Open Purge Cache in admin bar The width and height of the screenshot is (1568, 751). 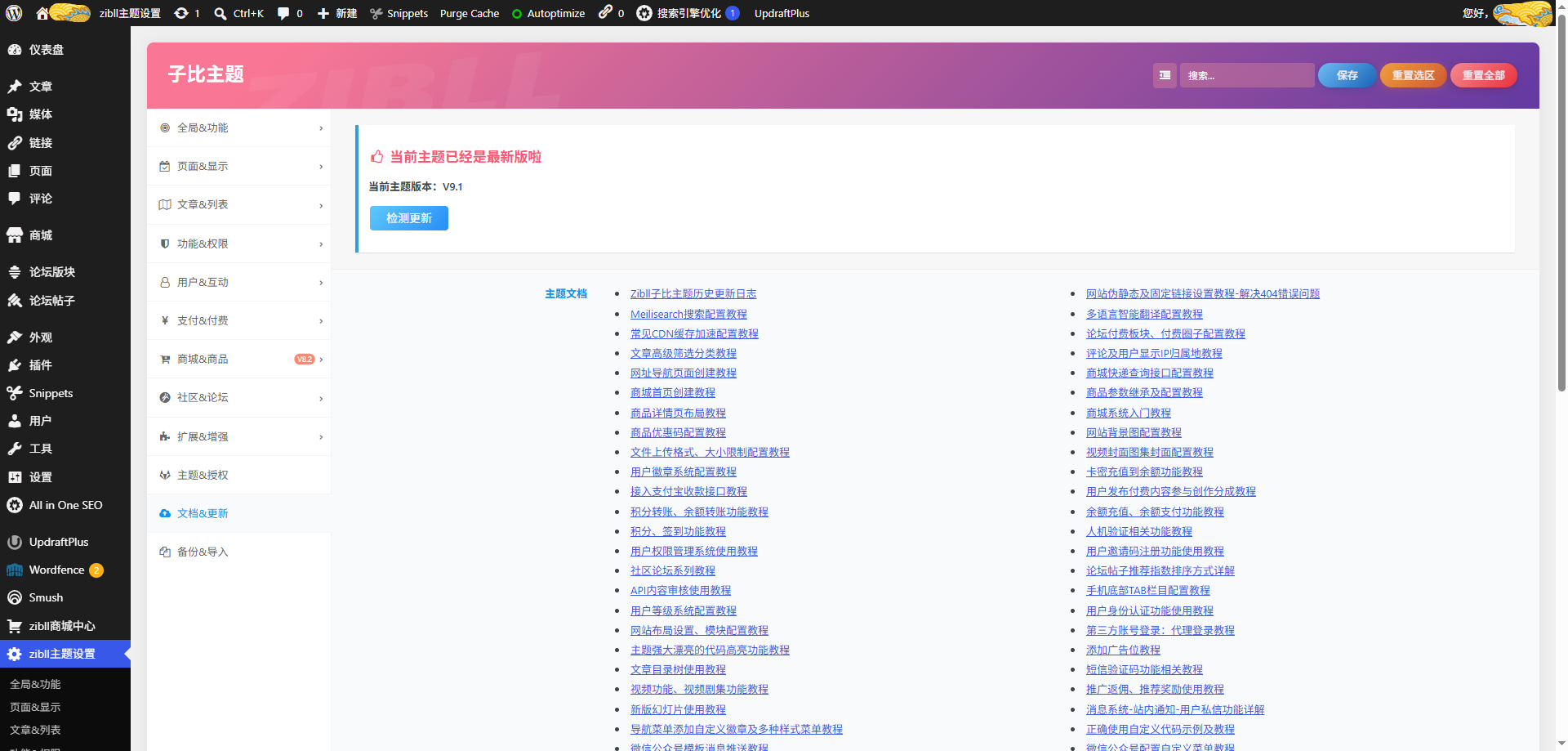click(x=469, y=13)
